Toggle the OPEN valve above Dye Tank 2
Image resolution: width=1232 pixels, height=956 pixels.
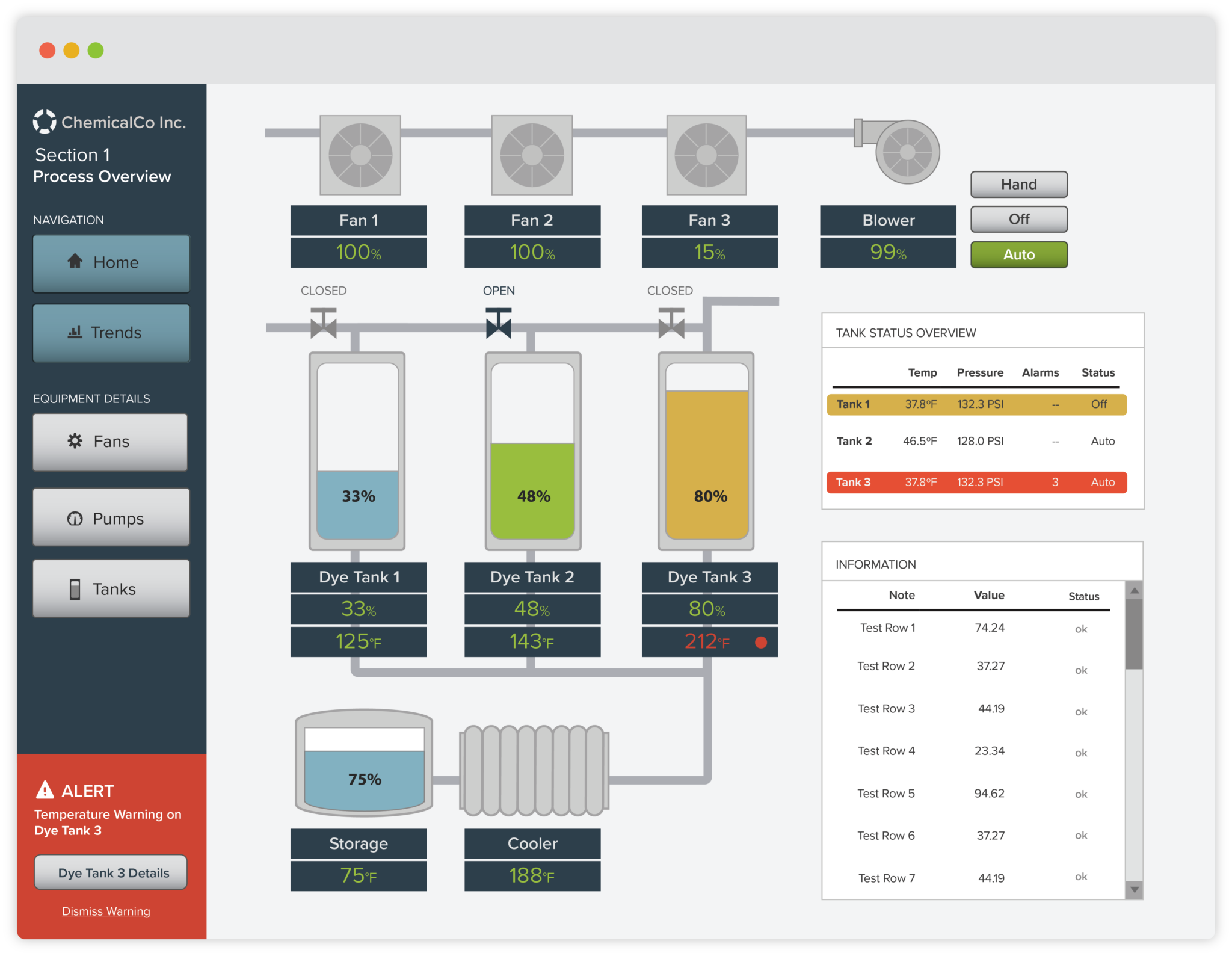coord(498,325)
